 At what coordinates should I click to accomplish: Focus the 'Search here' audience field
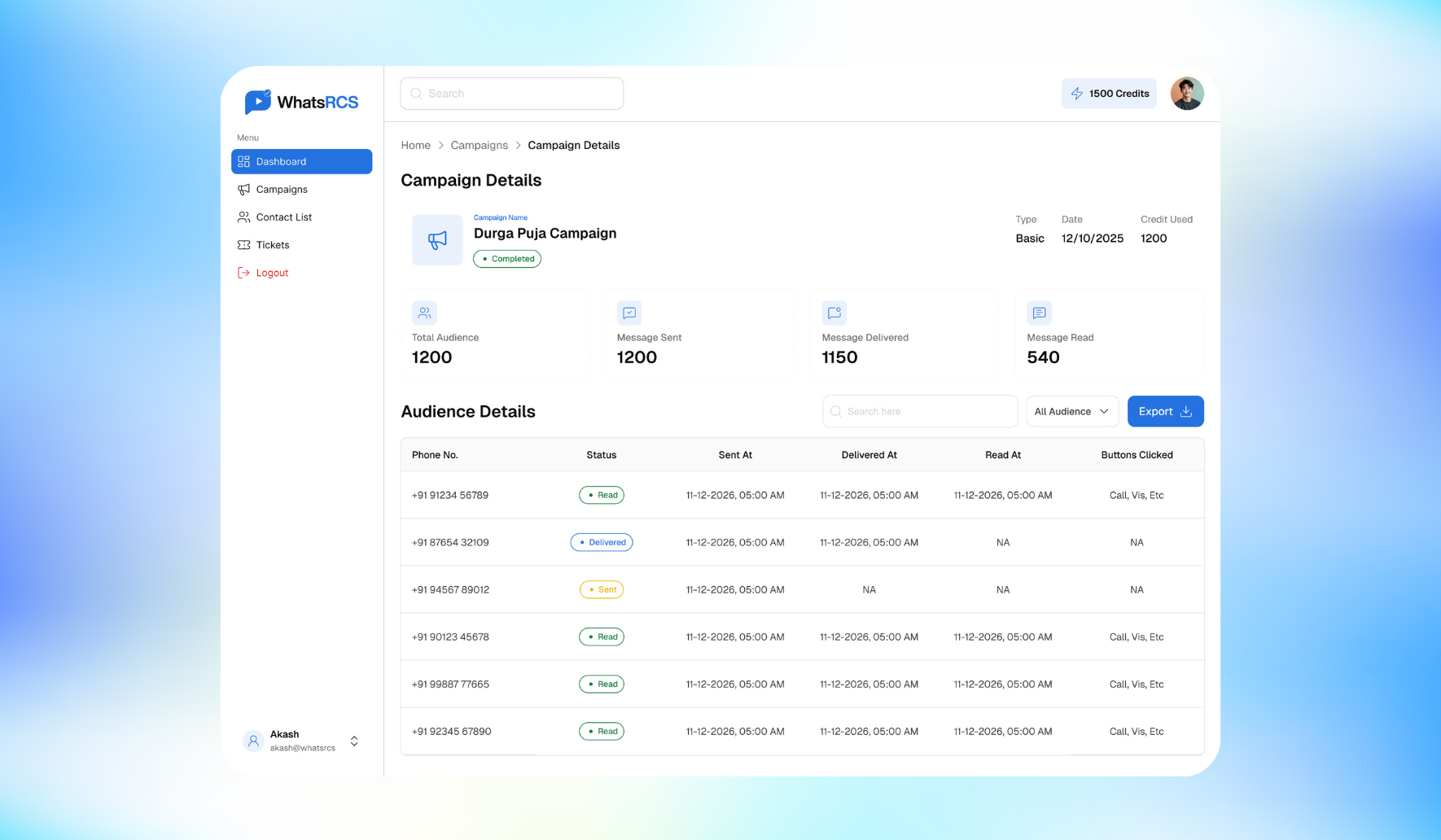pyautogui.click(x=921, y=412)
